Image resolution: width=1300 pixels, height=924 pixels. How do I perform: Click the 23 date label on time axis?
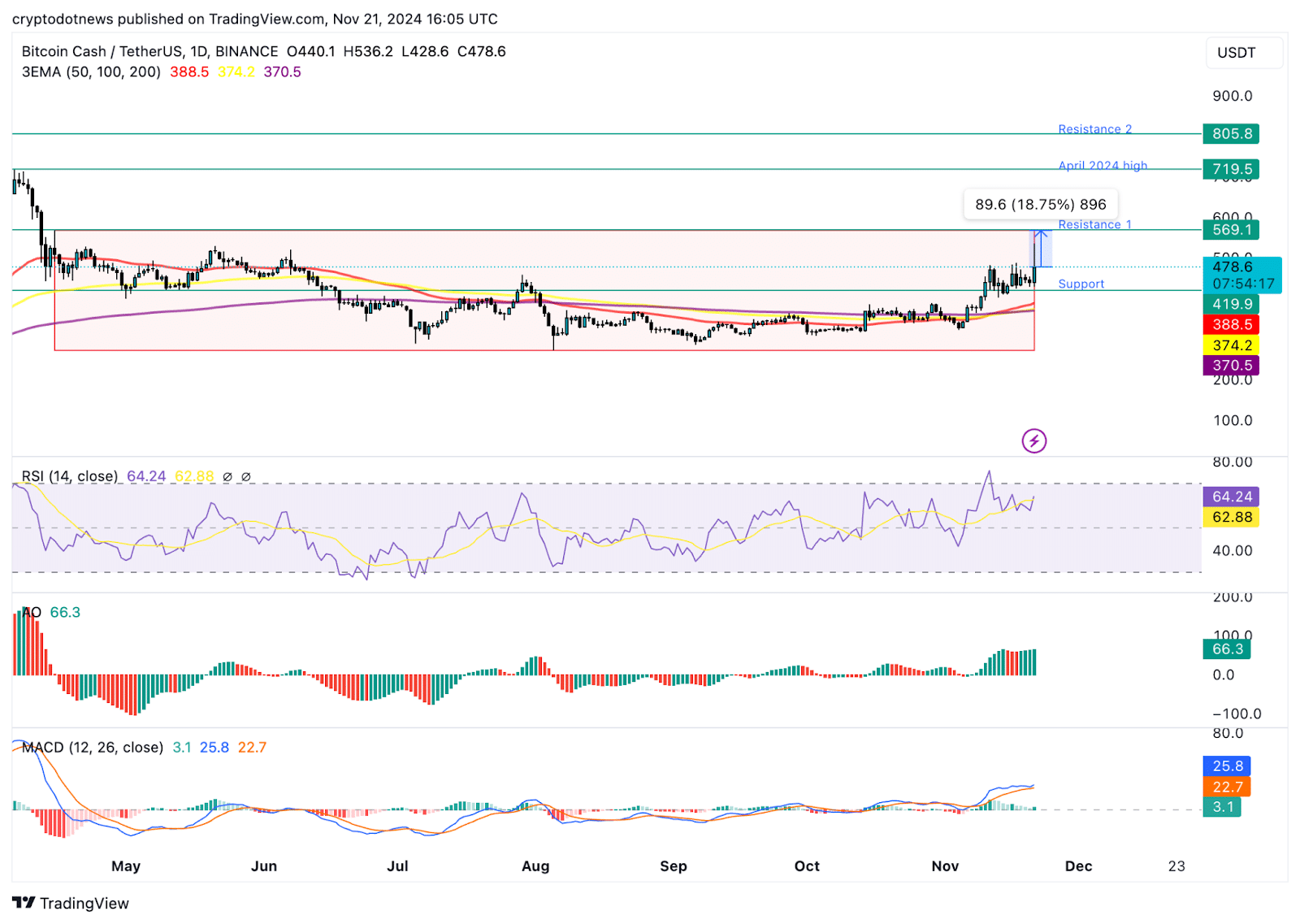[x=1176, y=865]
